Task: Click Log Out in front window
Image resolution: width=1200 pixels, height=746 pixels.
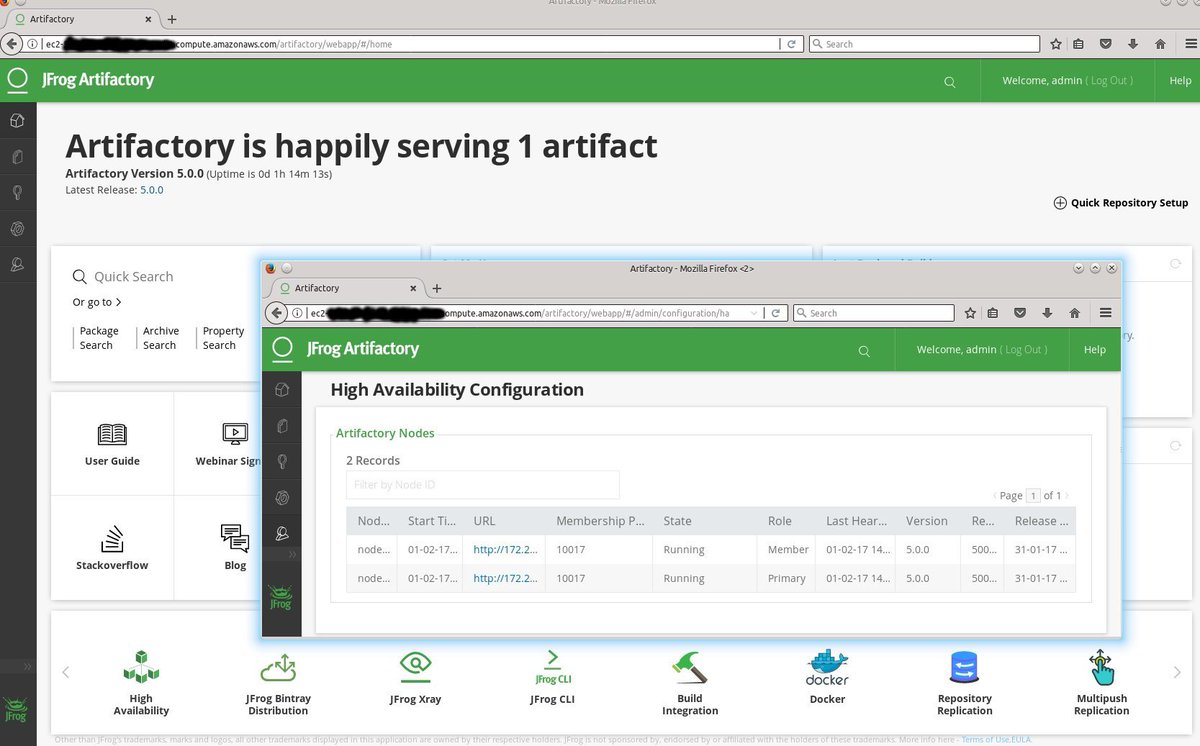Action: [x=1024, y=350]
